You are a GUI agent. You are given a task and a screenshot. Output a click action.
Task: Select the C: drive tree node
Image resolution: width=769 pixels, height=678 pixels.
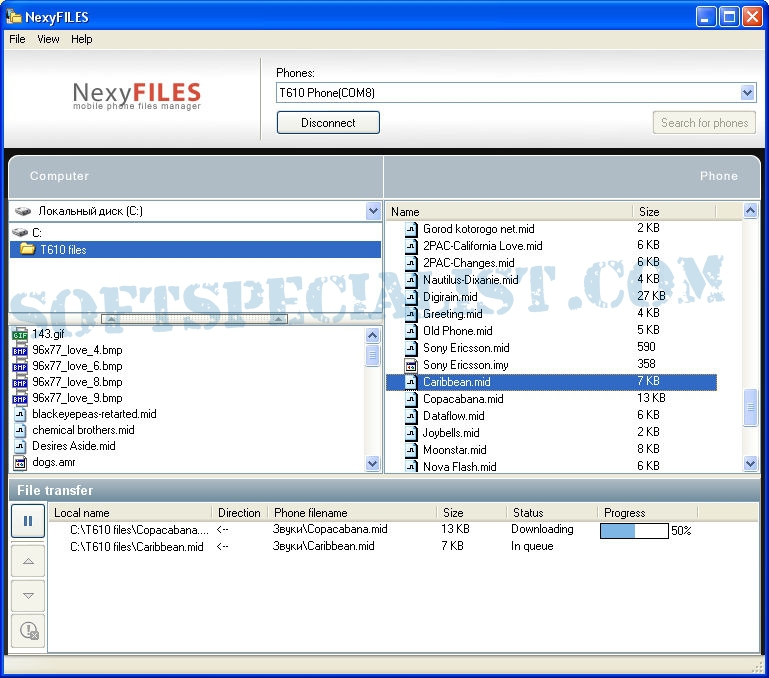(36, 232)
